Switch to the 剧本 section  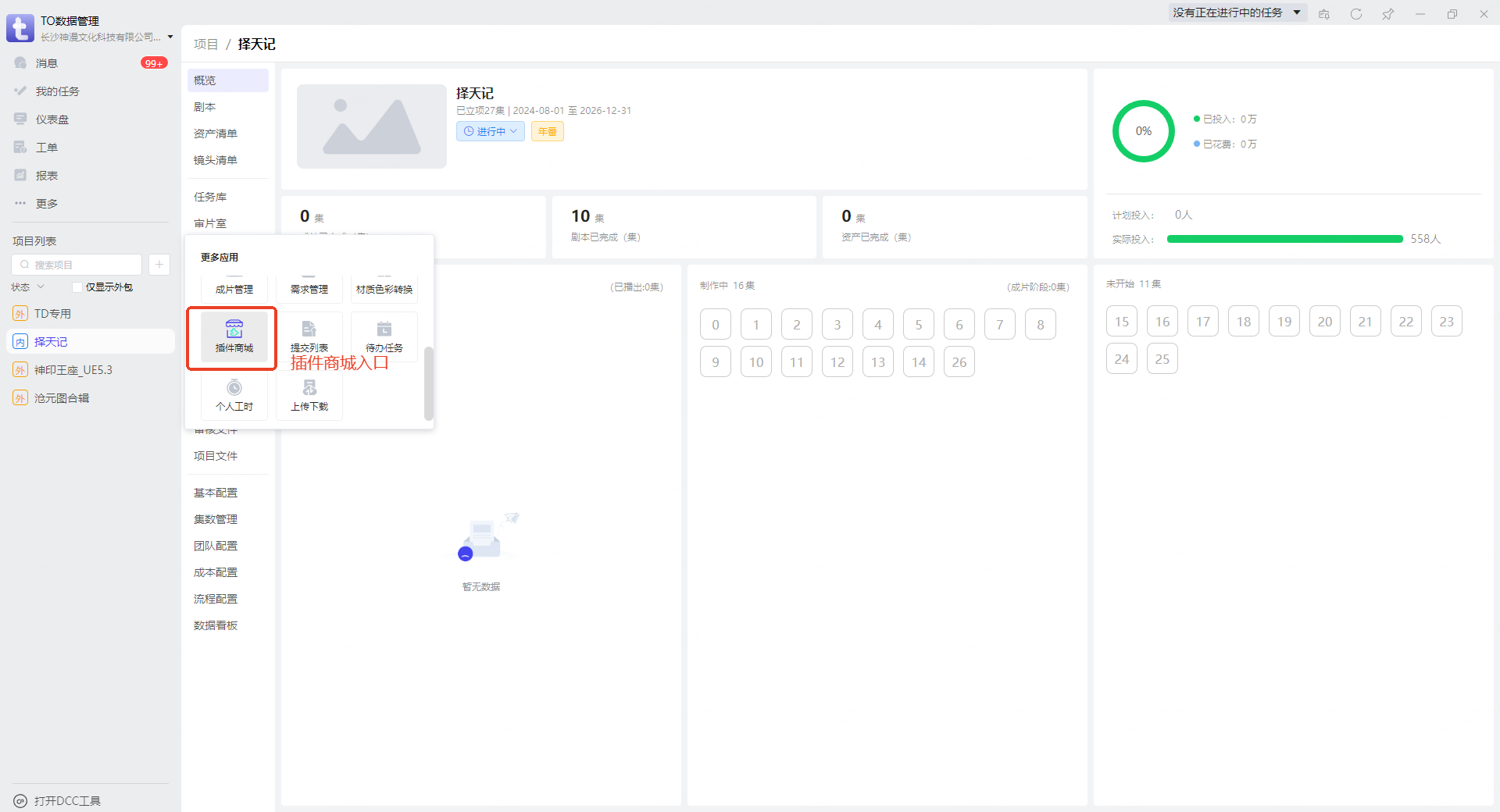[205, 107]
